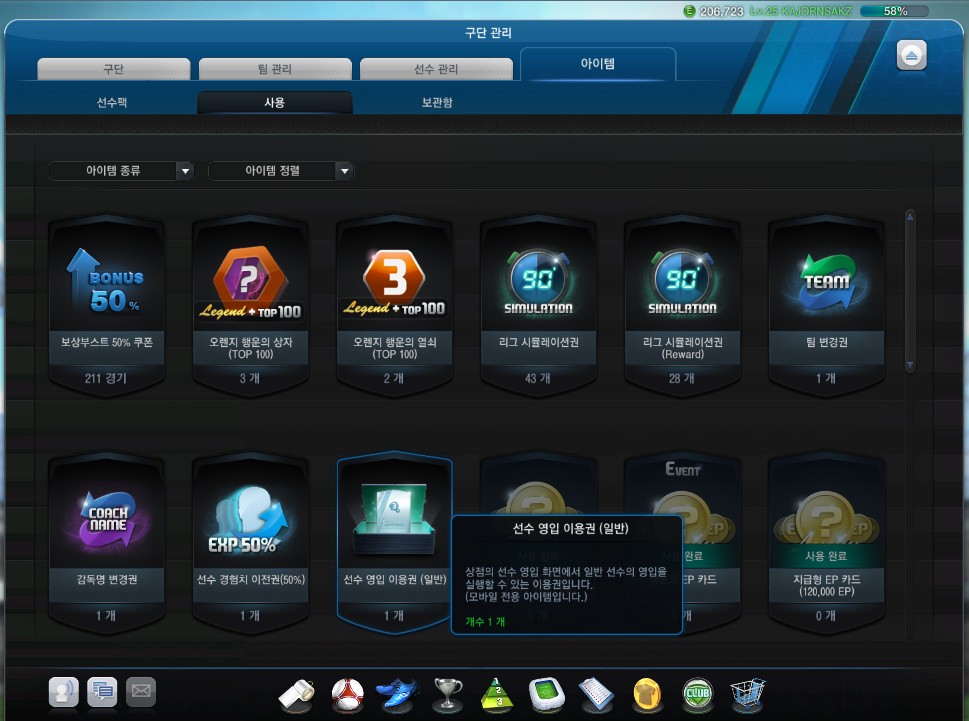The height and width of the screenshot is (721, 969).
Task: Click the 206,723 EP balance
Action: (721, 11)
